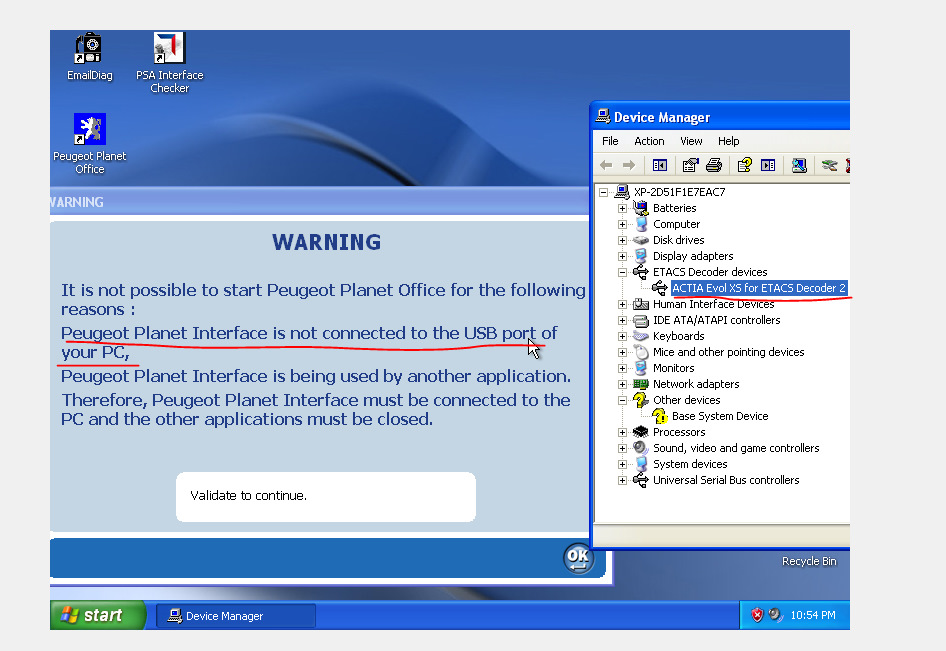Viewport: 946px width, 651px height.
Task: Click the Windows start button
Action: coord(98,615)
